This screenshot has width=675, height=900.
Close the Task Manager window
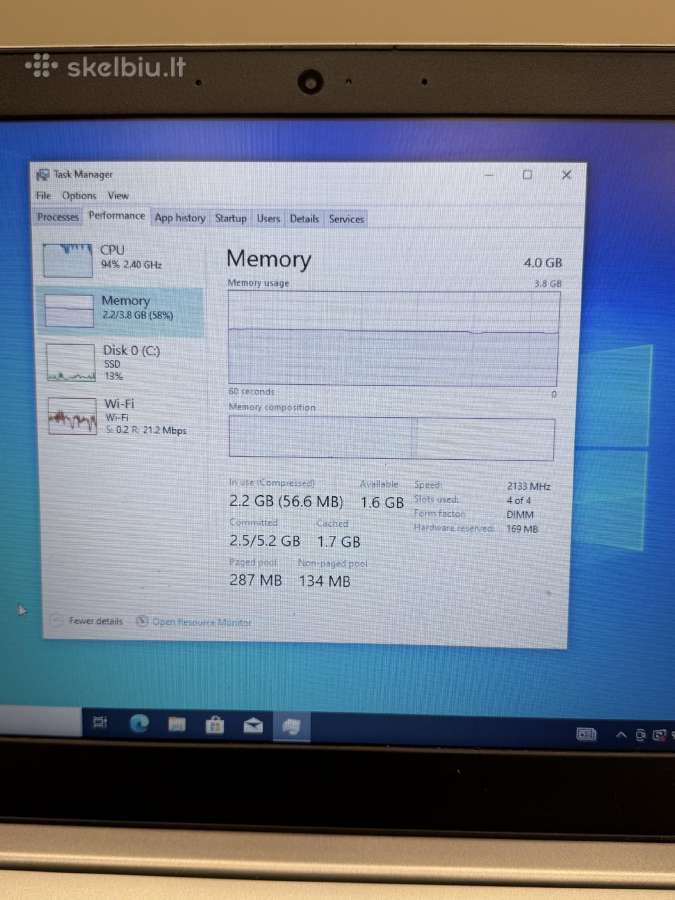click(566, 174)
